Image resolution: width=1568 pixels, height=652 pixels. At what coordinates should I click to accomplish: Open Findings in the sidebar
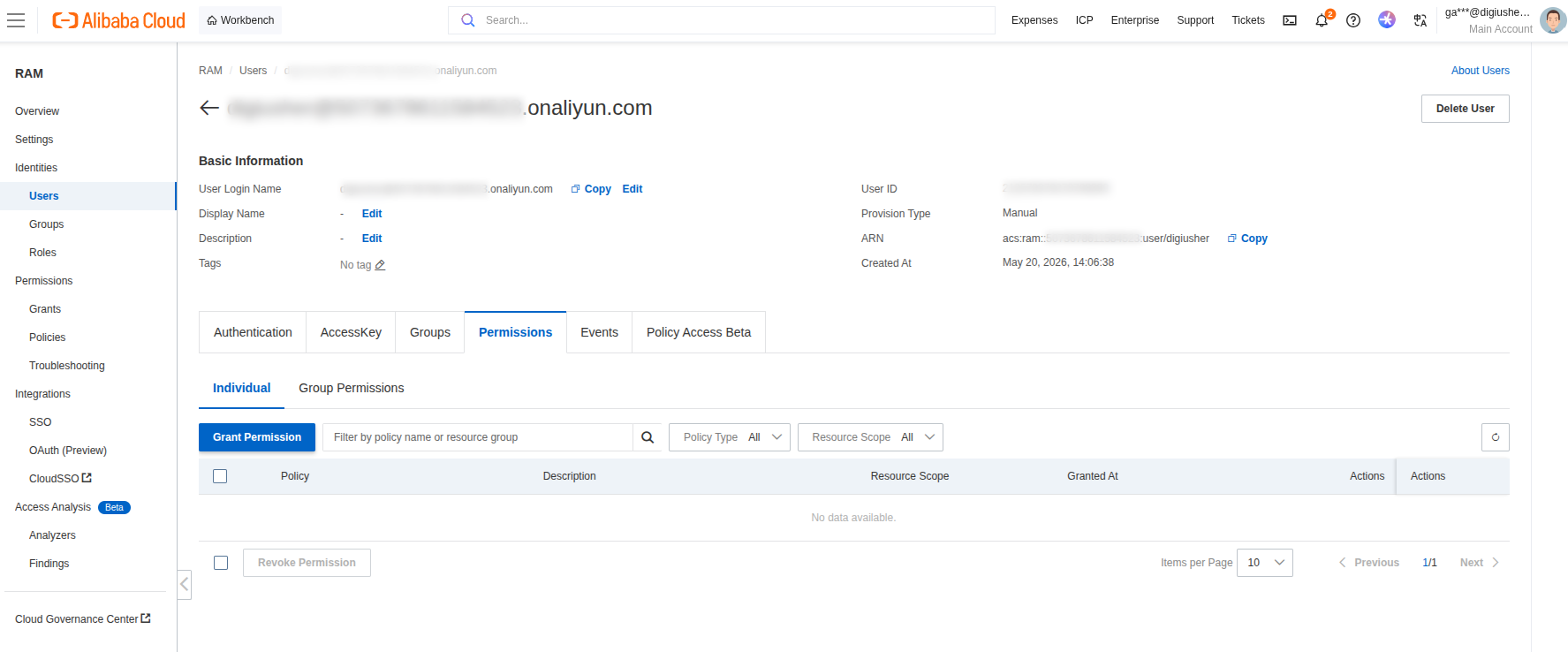(x=49, y=564)
